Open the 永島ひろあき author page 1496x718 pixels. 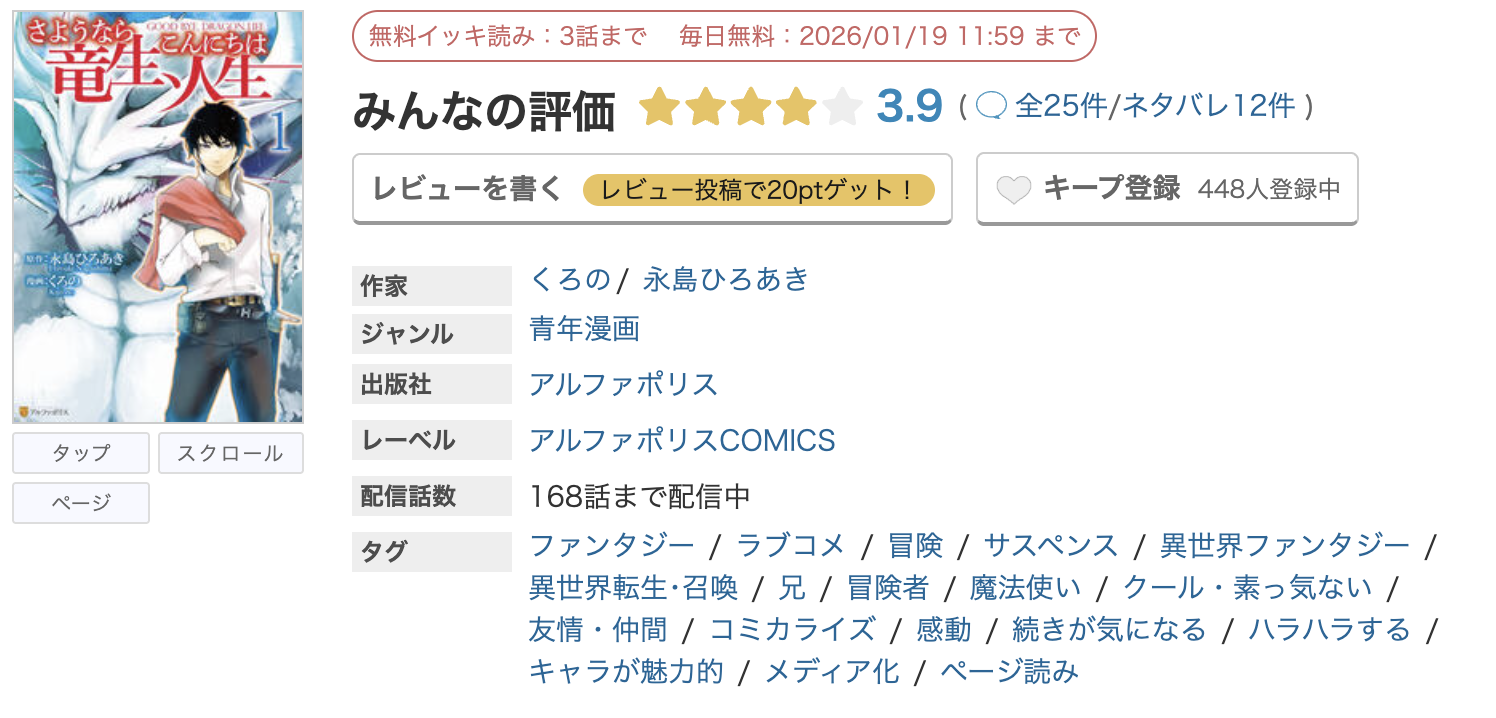[x=727, y=281]
